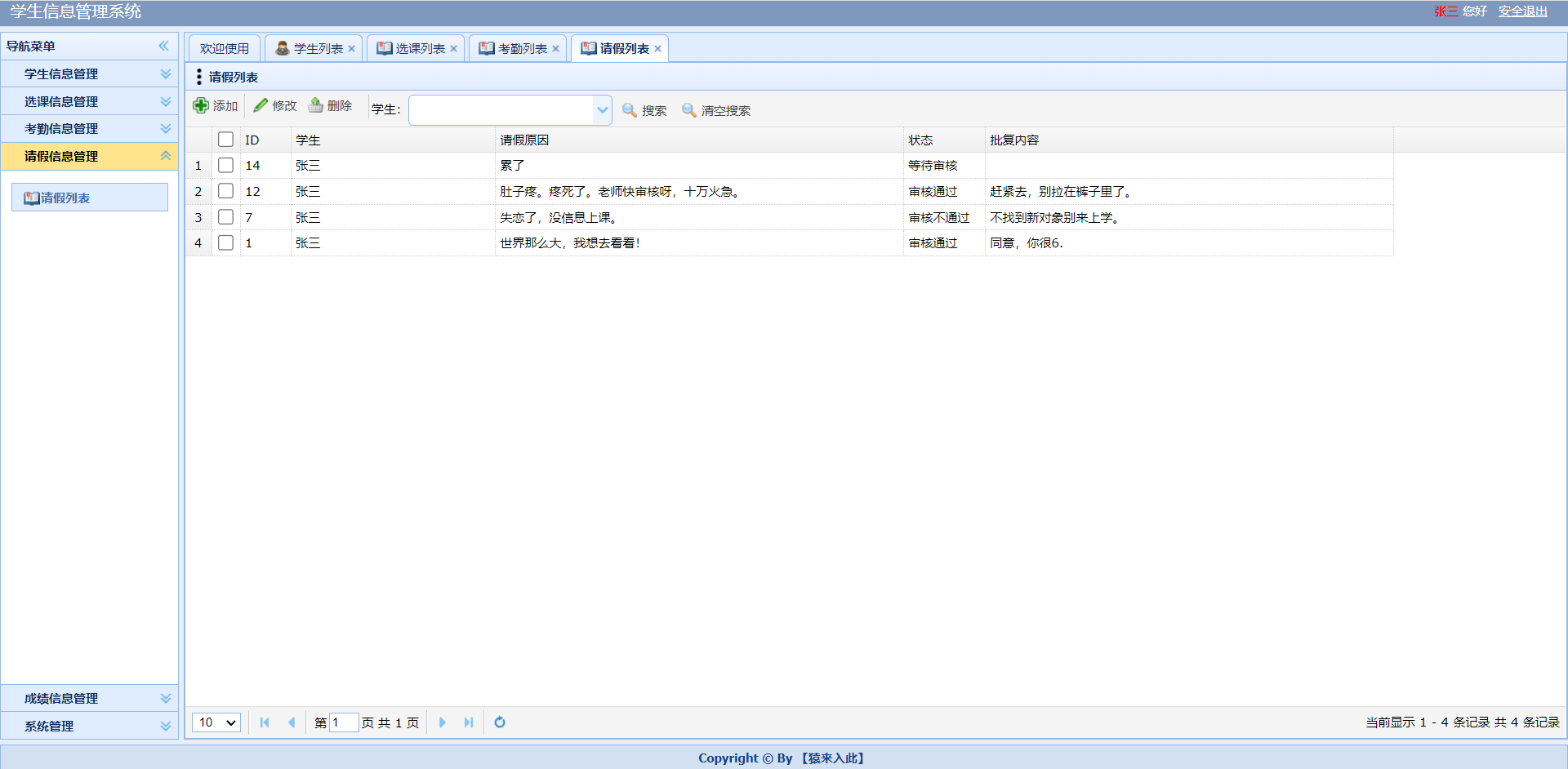
Task: Select the checkbox for record ID 7
Action: click(x=226, y=217)
